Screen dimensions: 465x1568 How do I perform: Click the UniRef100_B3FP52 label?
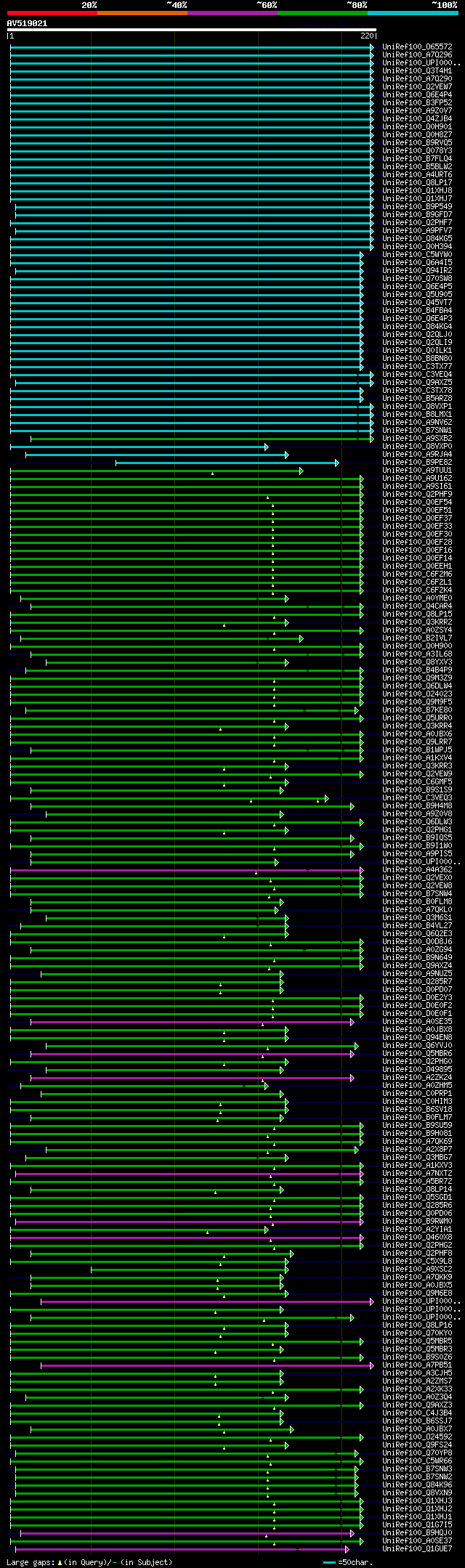(417, 103)
